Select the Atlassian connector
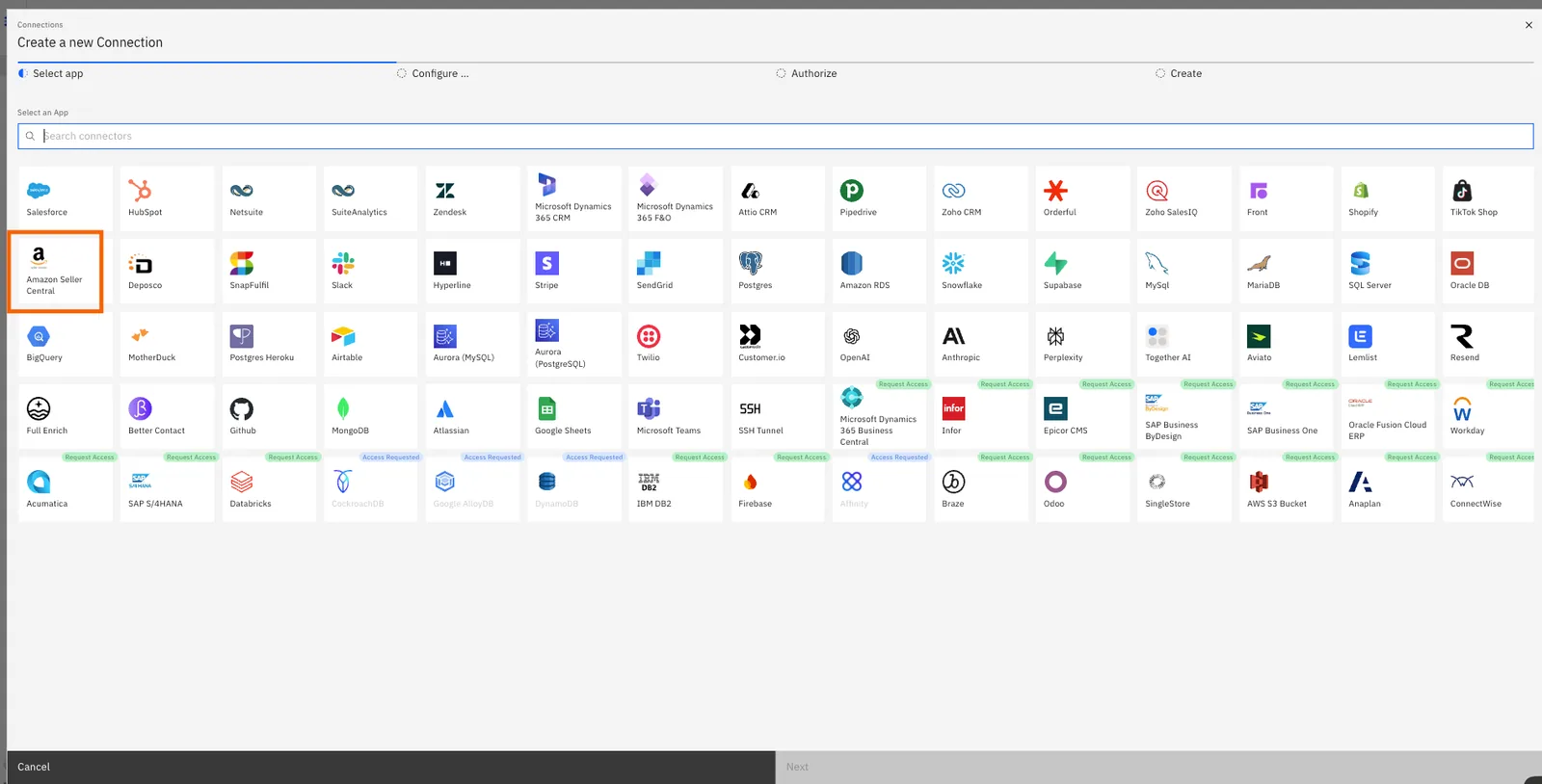 point(472,417)
